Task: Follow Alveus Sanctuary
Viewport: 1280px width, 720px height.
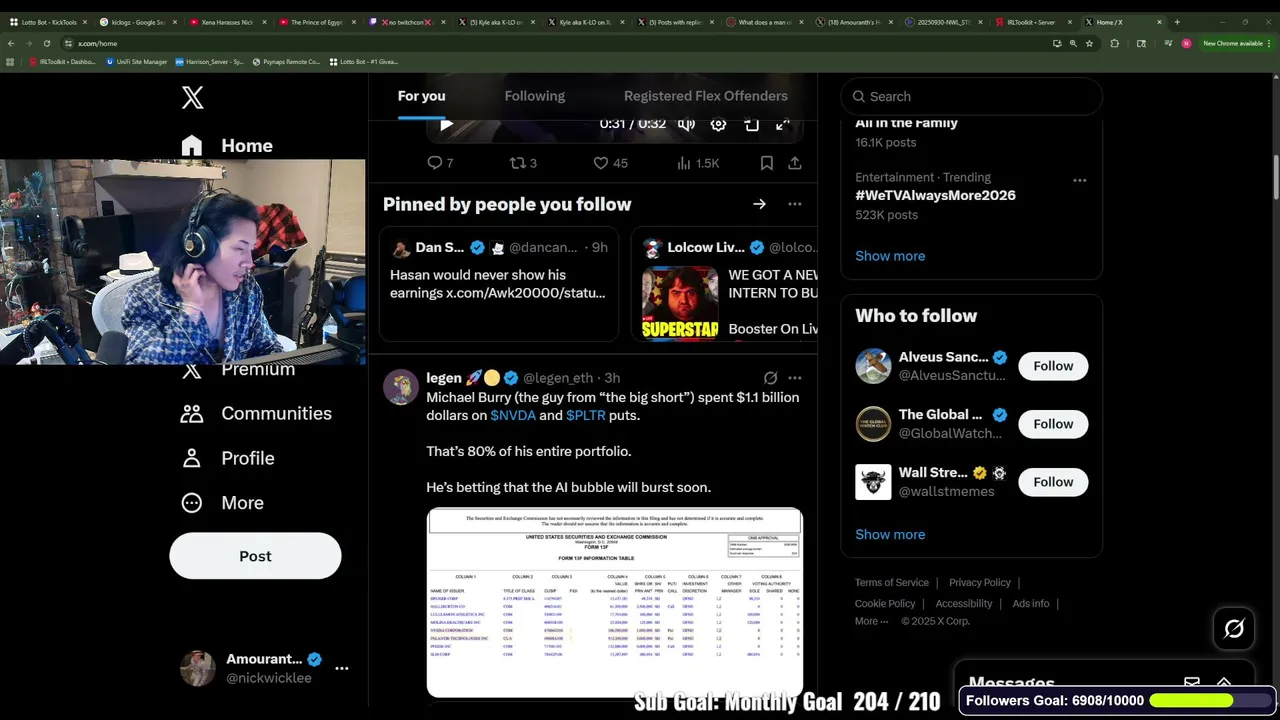Action: [x=1053, y=366]
